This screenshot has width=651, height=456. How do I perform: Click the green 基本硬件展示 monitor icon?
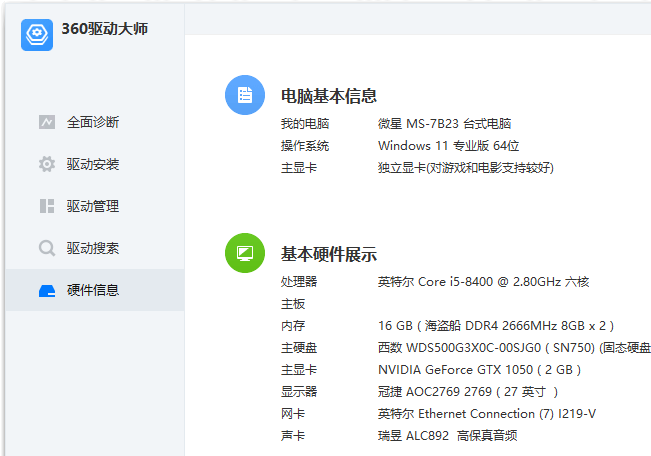tap(245, 253)
